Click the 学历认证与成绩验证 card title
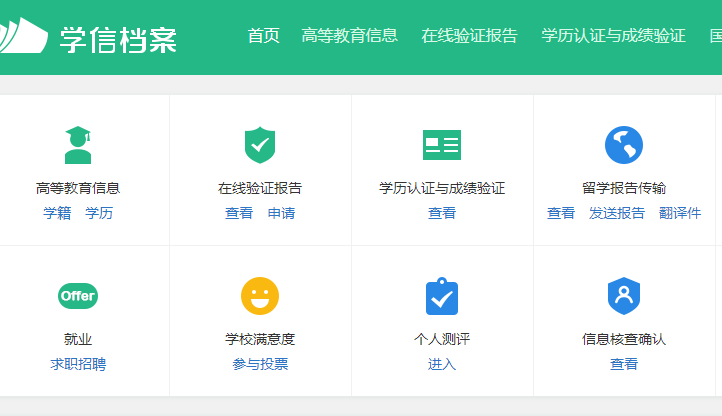Viewport: 722px width, 416px height. coord(442,188)
